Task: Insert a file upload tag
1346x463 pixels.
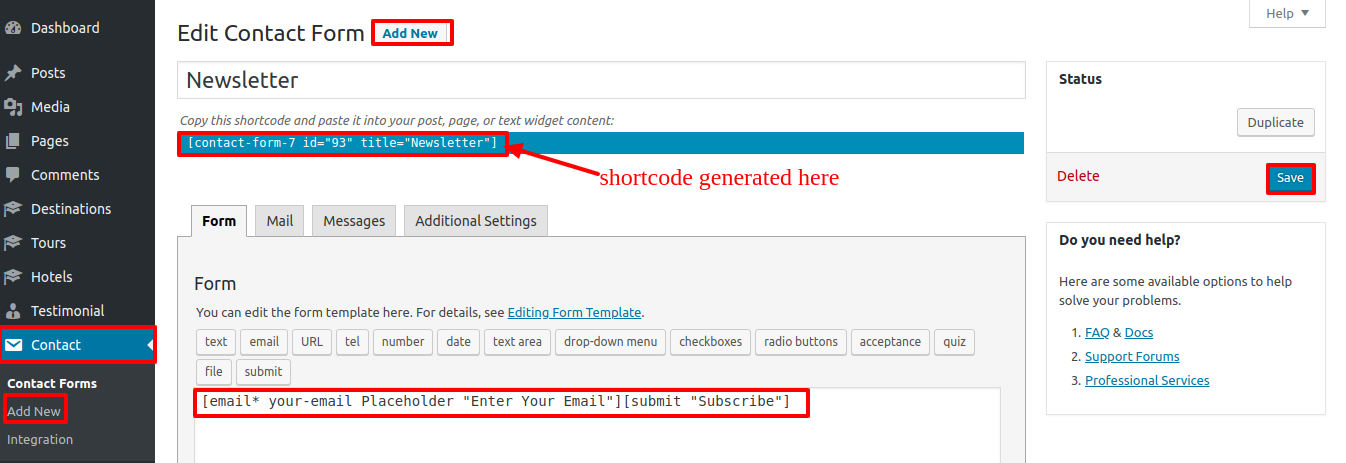Action: 214,372
